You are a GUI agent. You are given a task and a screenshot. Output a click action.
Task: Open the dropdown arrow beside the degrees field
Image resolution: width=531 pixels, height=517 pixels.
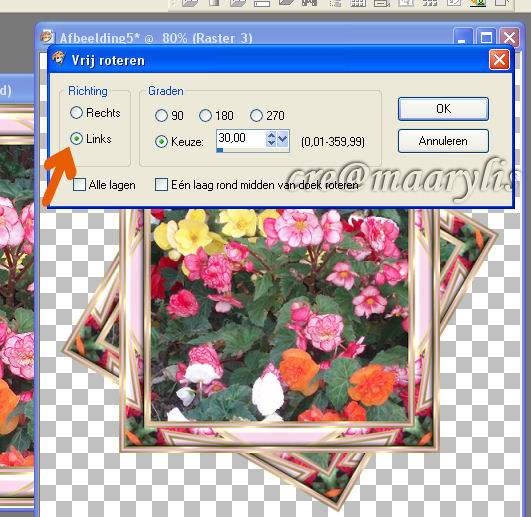283,139
